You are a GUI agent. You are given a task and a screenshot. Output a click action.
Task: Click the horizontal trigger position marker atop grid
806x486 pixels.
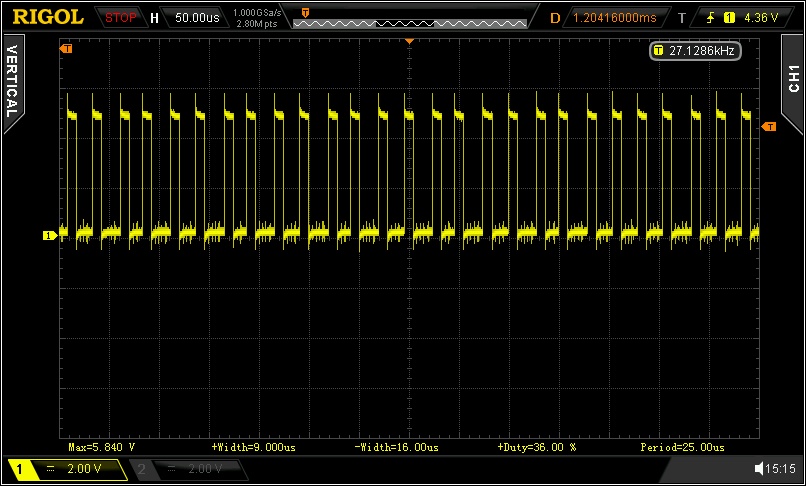point(409,41)
